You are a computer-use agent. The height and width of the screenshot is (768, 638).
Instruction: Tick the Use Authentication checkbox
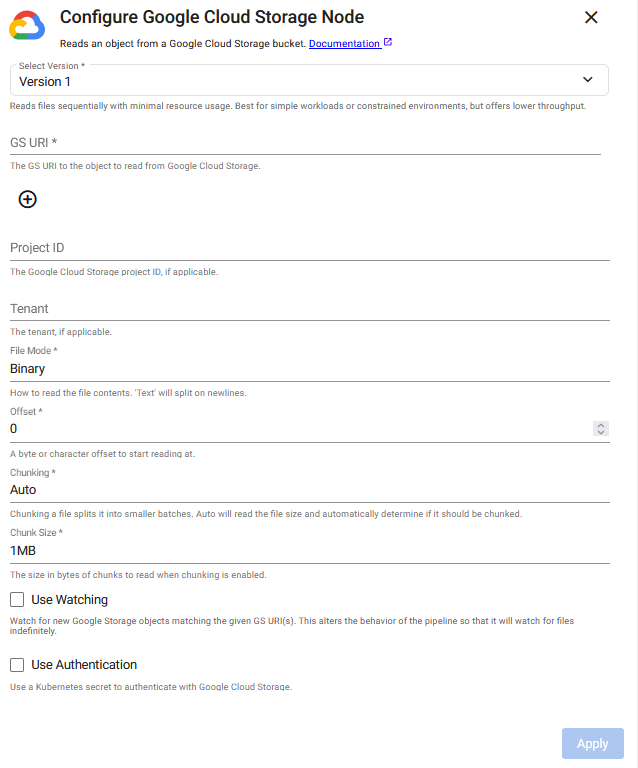click(x=17, y=664)
